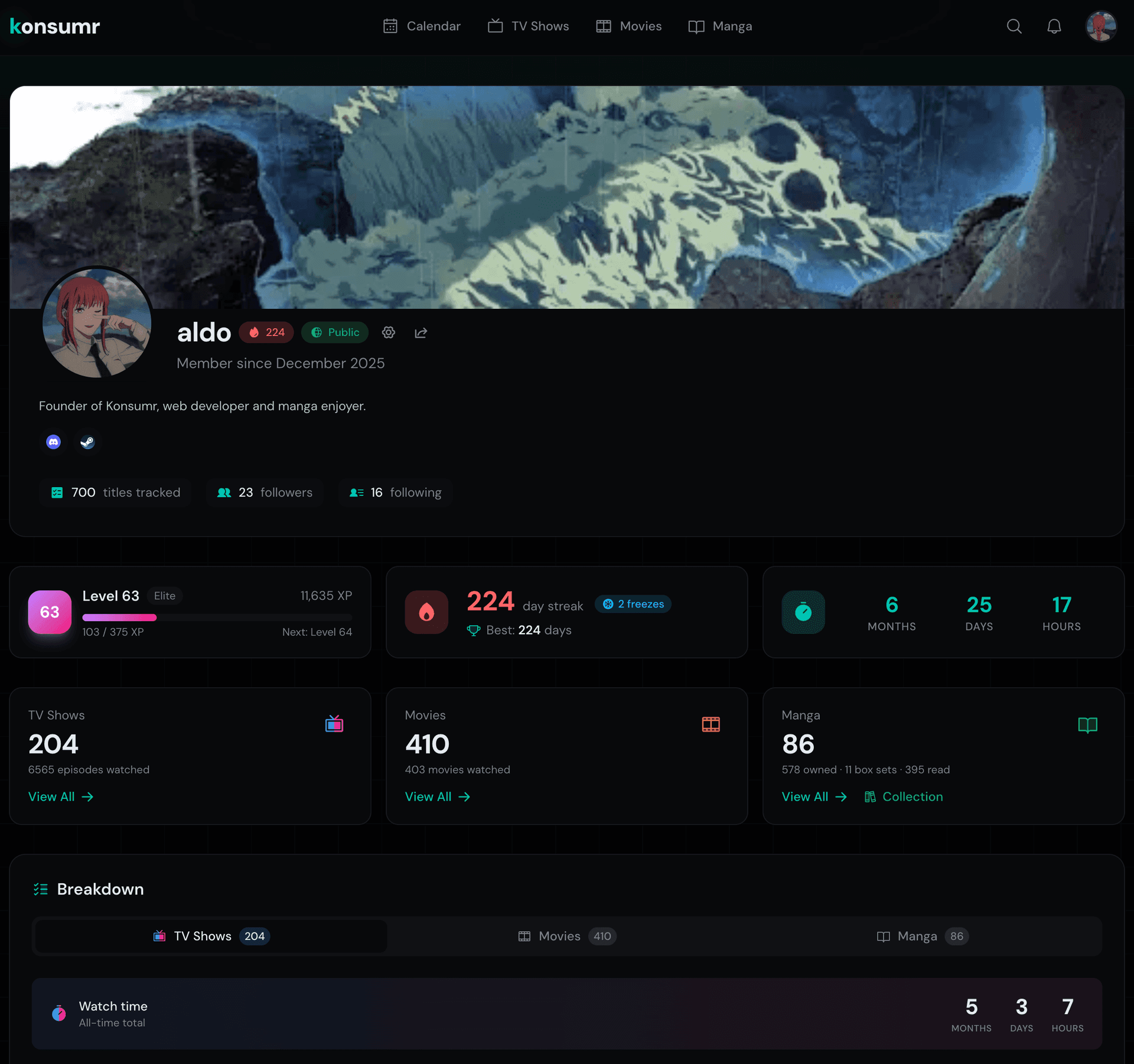Open the user avatar menu in header
1134x1064 pixels.
click(1101, 26)
